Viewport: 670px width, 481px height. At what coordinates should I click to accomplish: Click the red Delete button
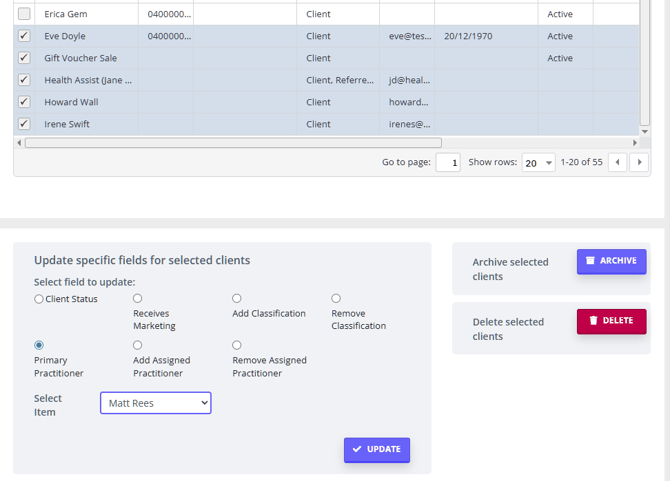(611, 321)
